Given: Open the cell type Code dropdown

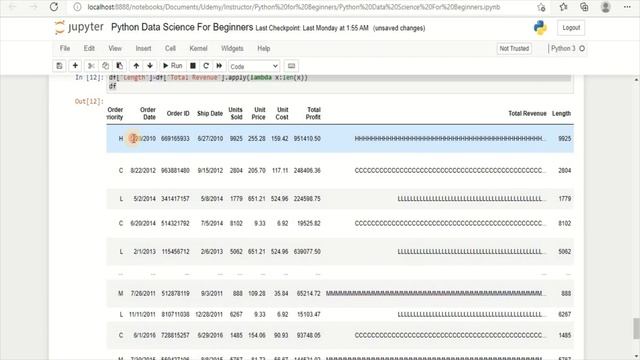Looking at the screenshot, I should click(254, 66).
